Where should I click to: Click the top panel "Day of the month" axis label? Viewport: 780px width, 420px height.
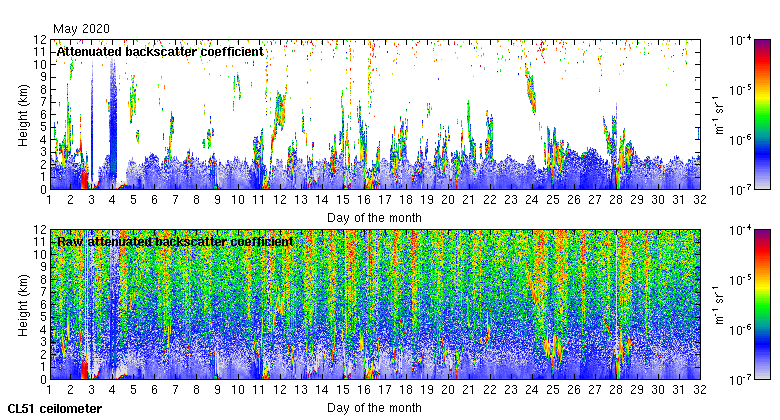click(374, 217)
